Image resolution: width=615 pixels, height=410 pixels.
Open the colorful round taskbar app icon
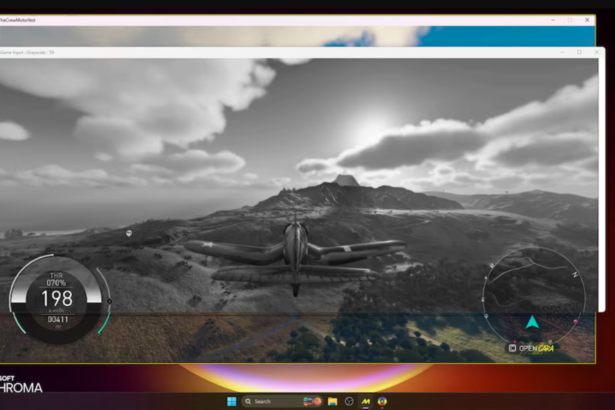[382, 401]
